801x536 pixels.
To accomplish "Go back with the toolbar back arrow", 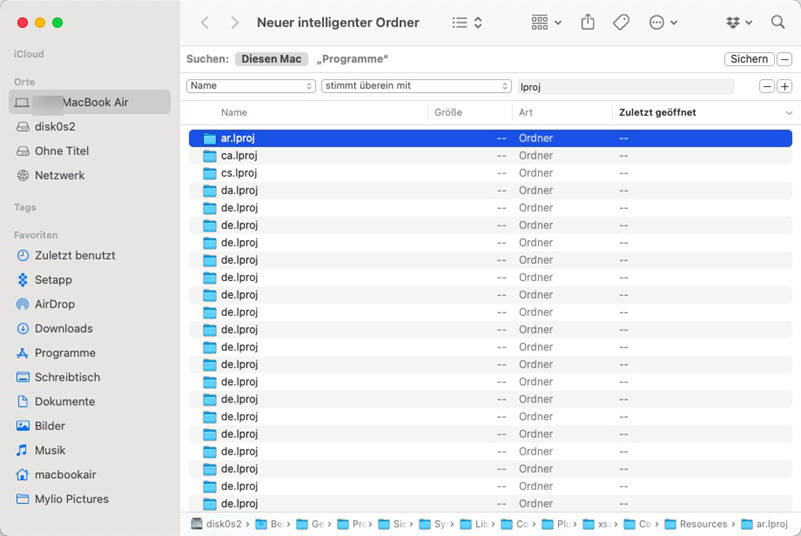I will click(x=205, y=22).
